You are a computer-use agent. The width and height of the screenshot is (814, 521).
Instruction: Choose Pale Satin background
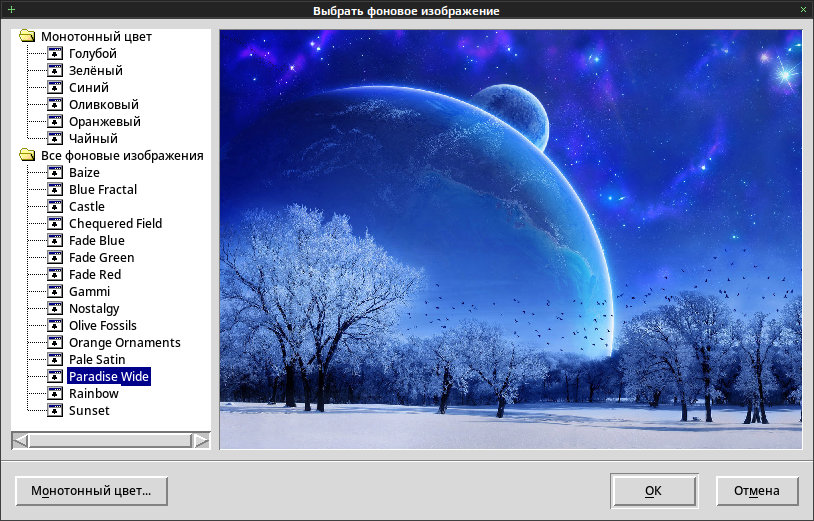97,360
